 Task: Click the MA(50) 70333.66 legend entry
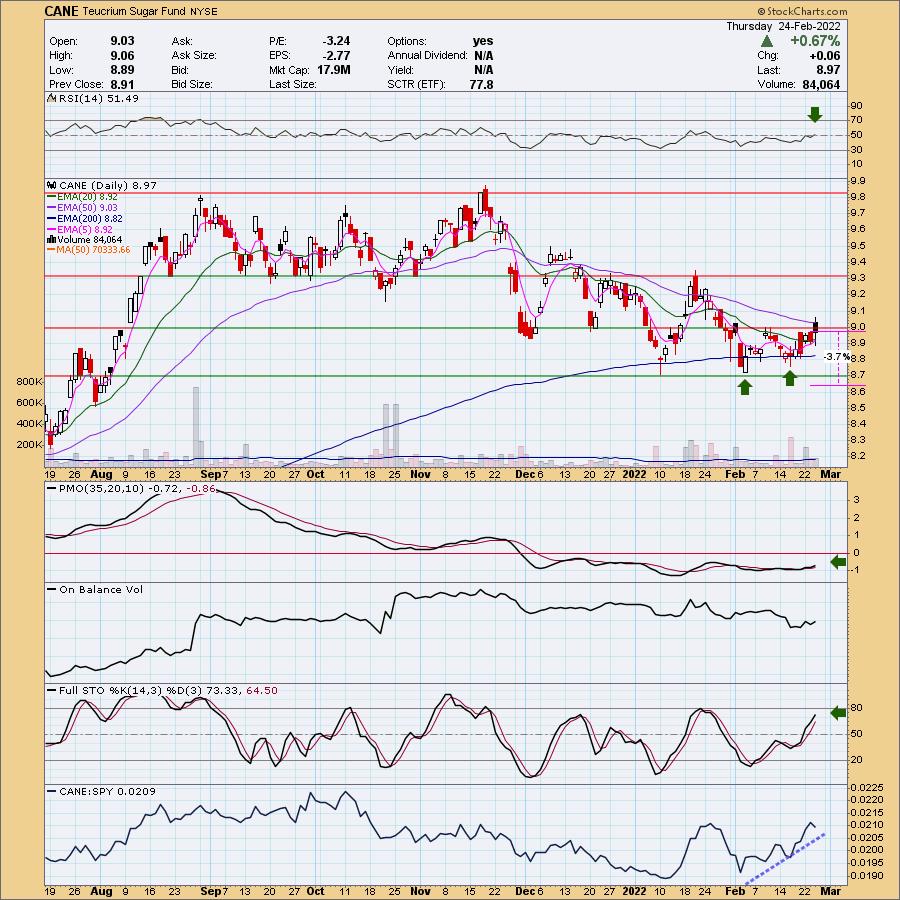pyautogui.click(x=93, y=250)
